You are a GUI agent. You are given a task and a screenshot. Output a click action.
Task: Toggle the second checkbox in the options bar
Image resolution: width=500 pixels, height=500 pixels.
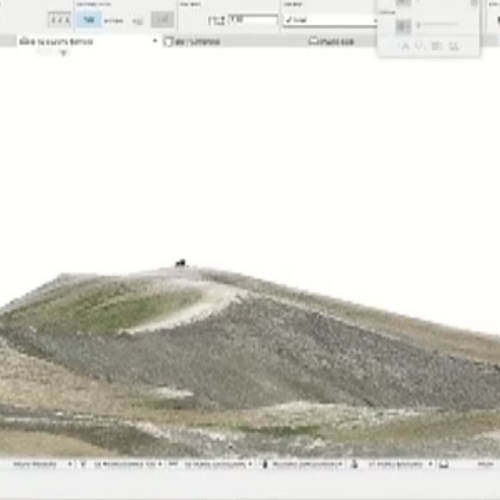point(312,41)
